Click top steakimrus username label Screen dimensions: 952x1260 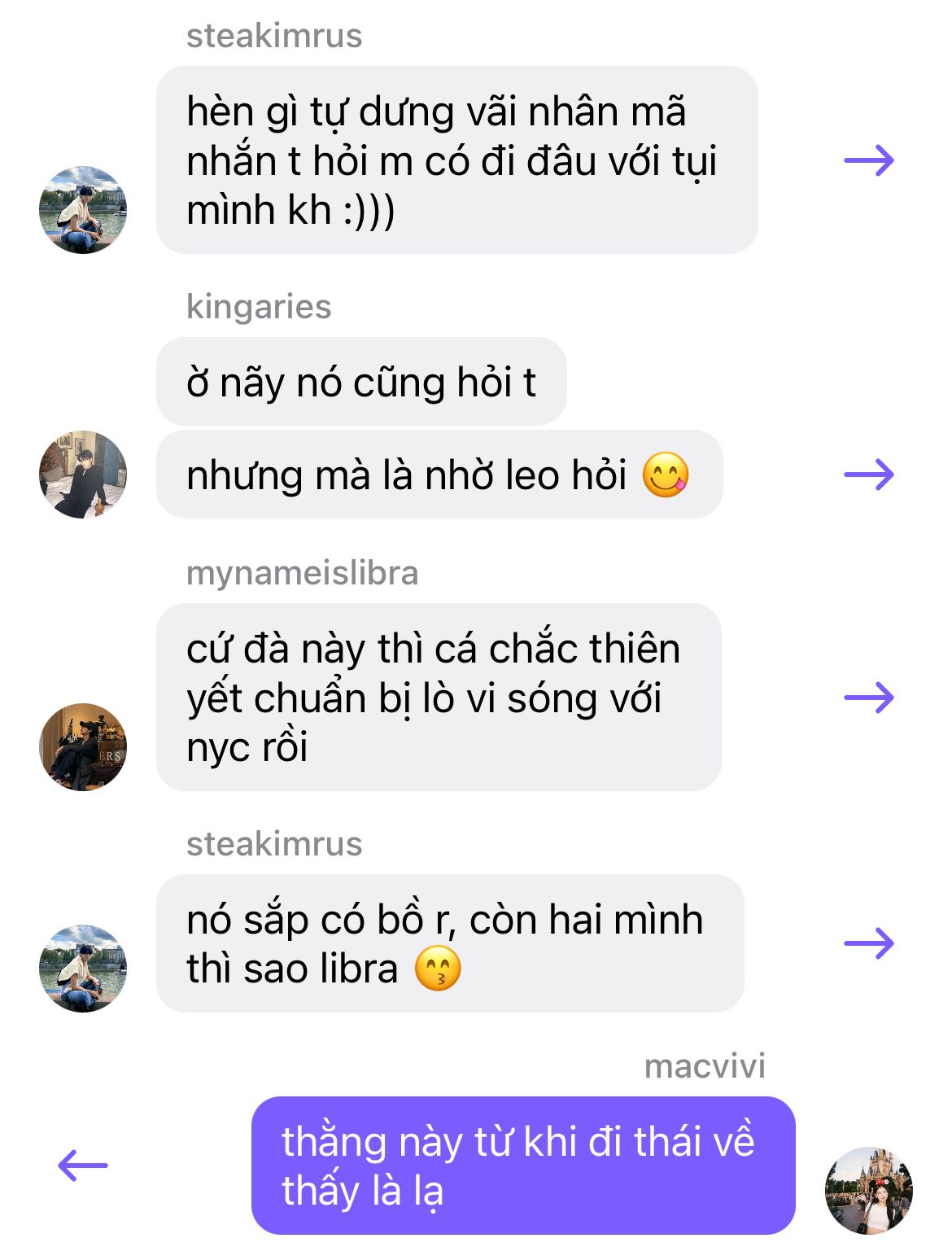point(274,36)
